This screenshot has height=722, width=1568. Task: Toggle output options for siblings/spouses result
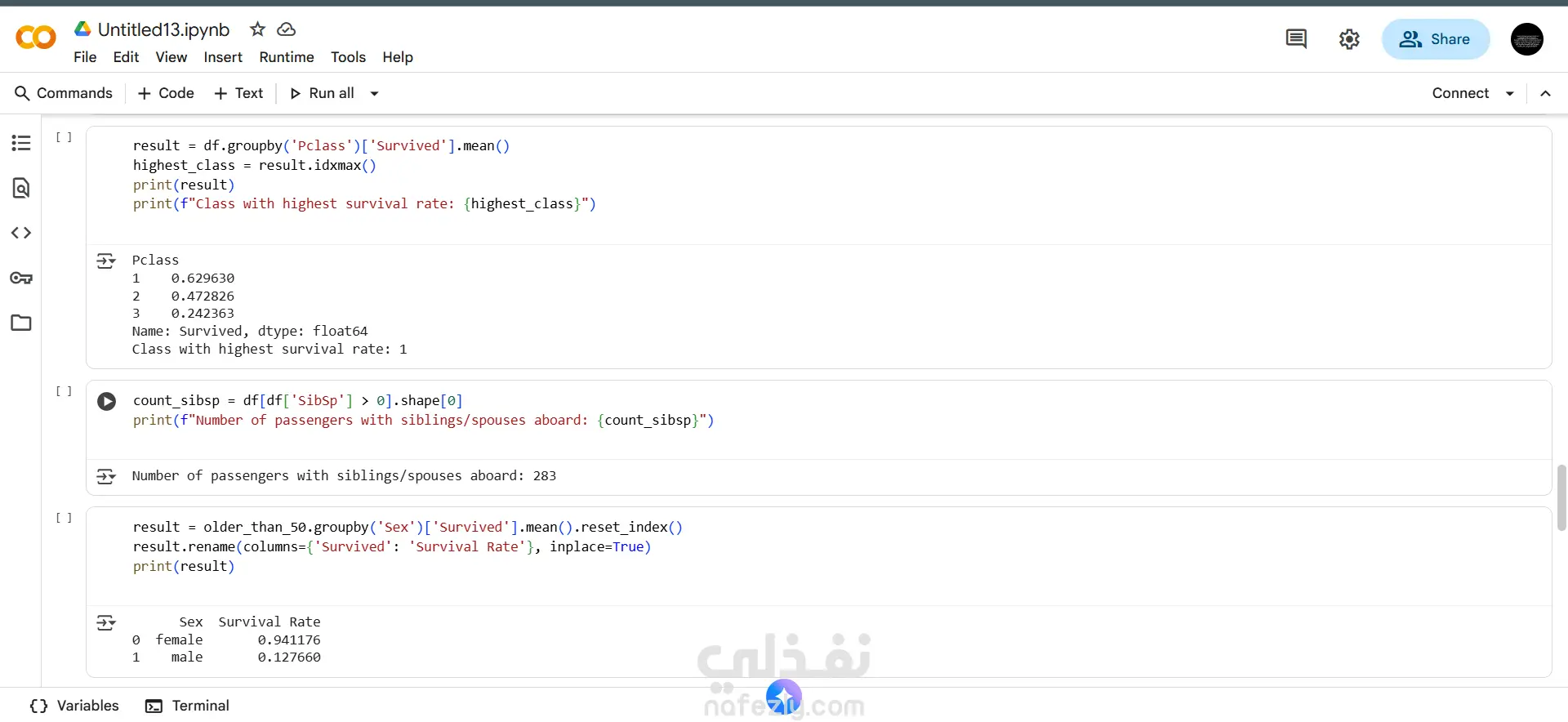106,476
